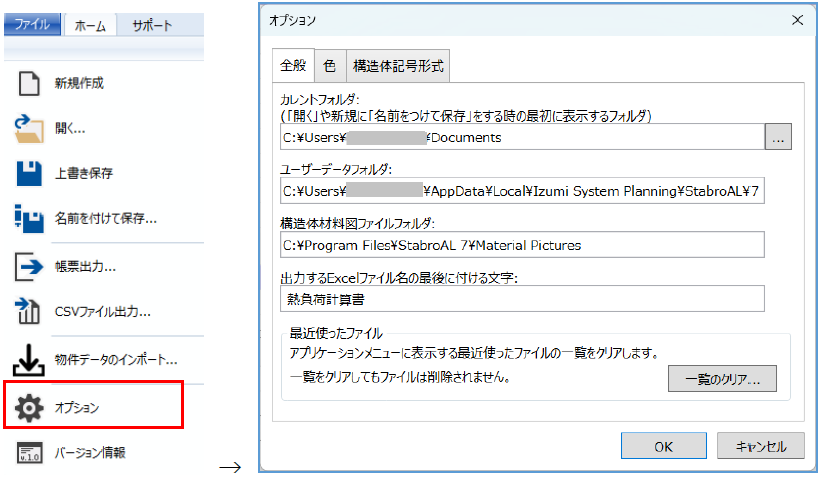Open the サポート ribbon tab
The height and width of the screenshot is (481, 824).
coord(152,26)
